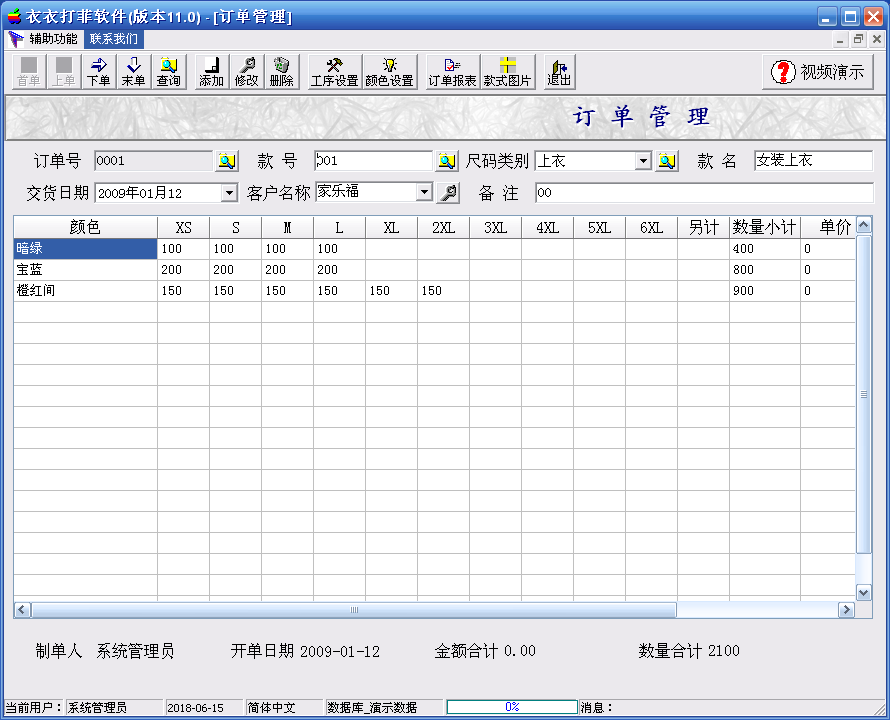The image size is (890, 720).
Task: Open the 尺码类别 size category dropdown
Action: 643,161
